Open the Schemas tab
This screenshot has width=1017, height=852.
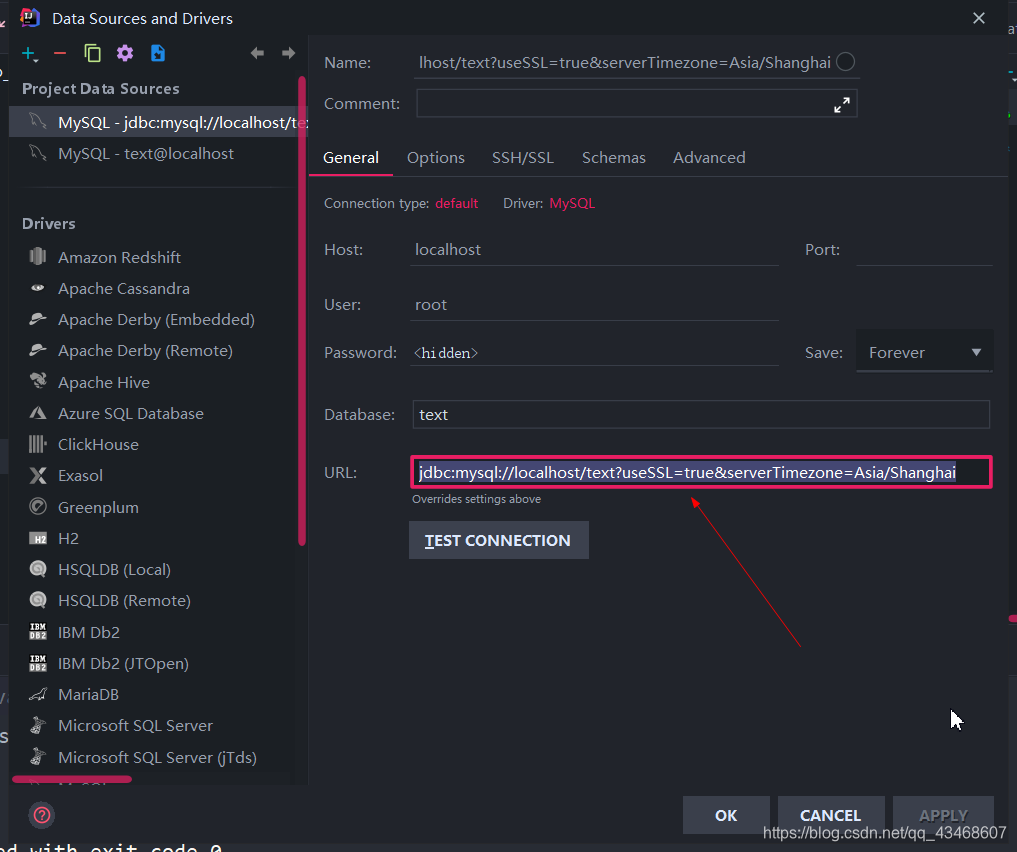614,158
